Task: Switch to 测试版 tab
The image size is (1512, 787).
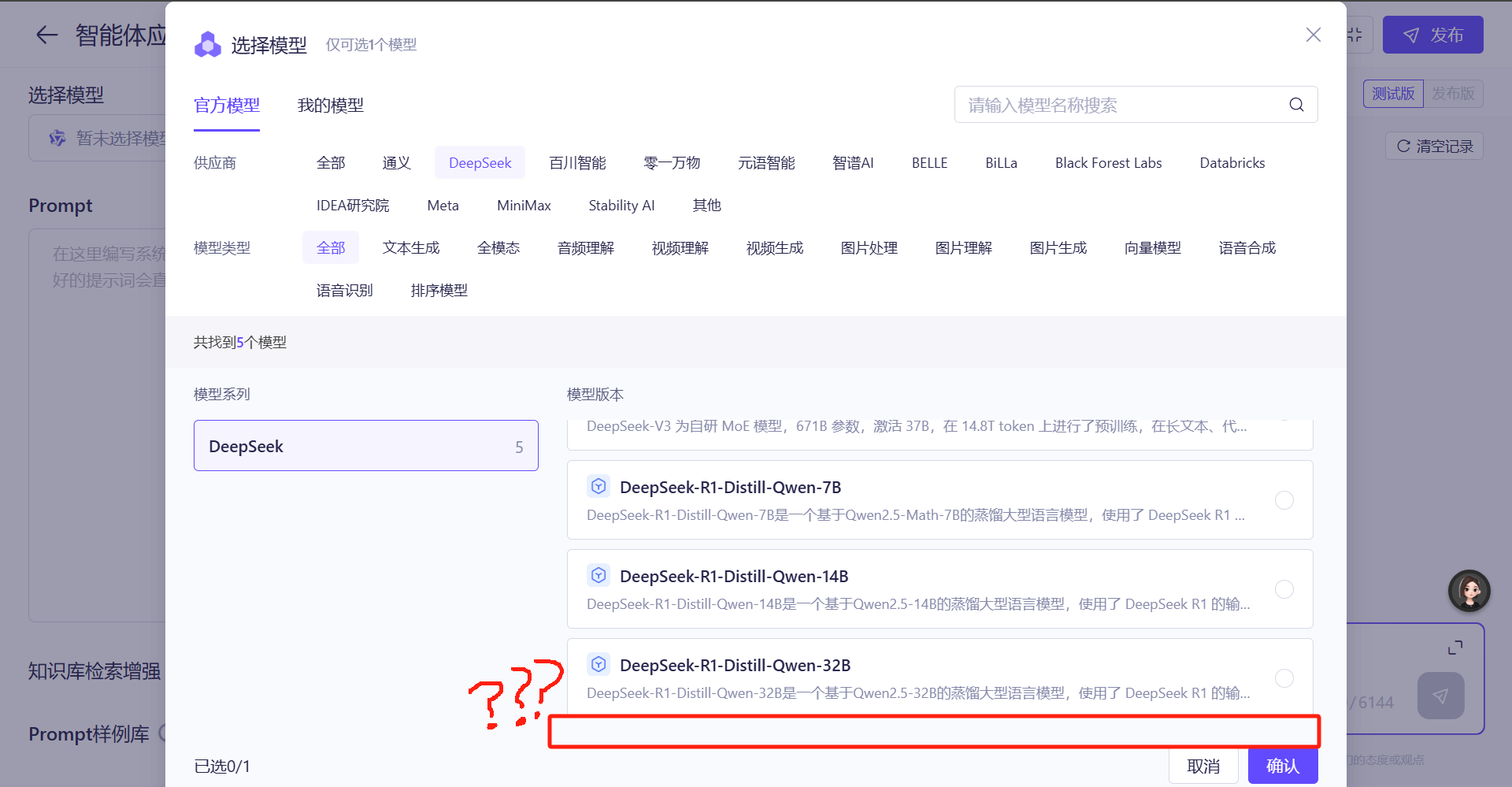Action: [x=1393, y=94]
